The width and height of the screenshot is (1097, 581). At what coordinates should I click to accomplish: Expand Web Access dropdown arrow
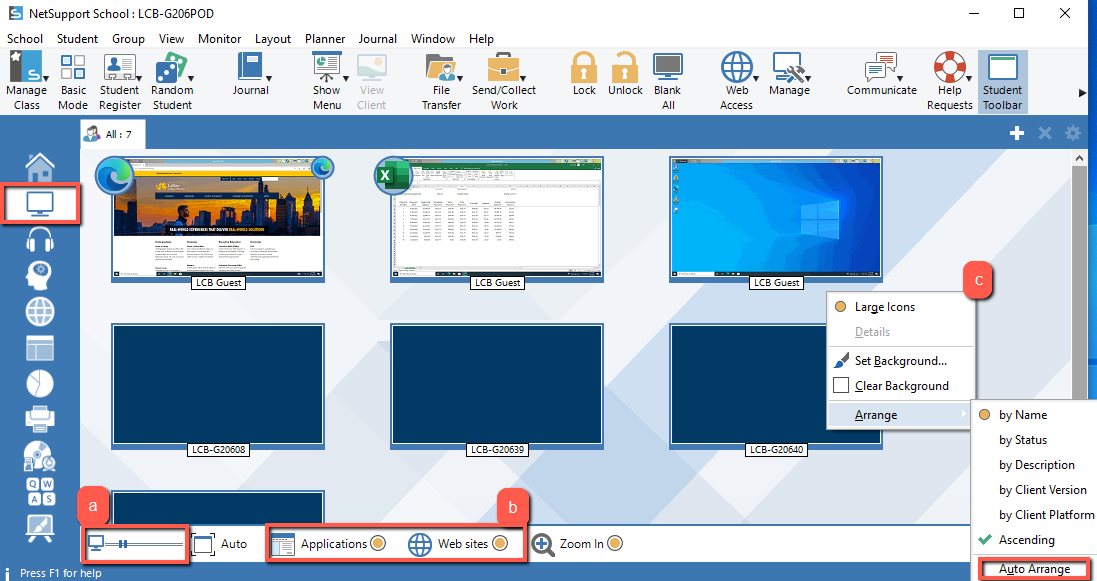coord(756,78)
